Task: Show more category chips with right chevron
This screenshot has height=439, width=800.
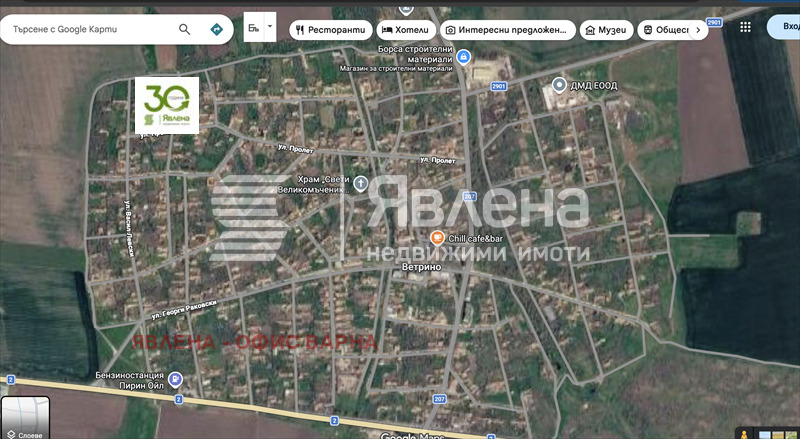Action: (698, 30)
